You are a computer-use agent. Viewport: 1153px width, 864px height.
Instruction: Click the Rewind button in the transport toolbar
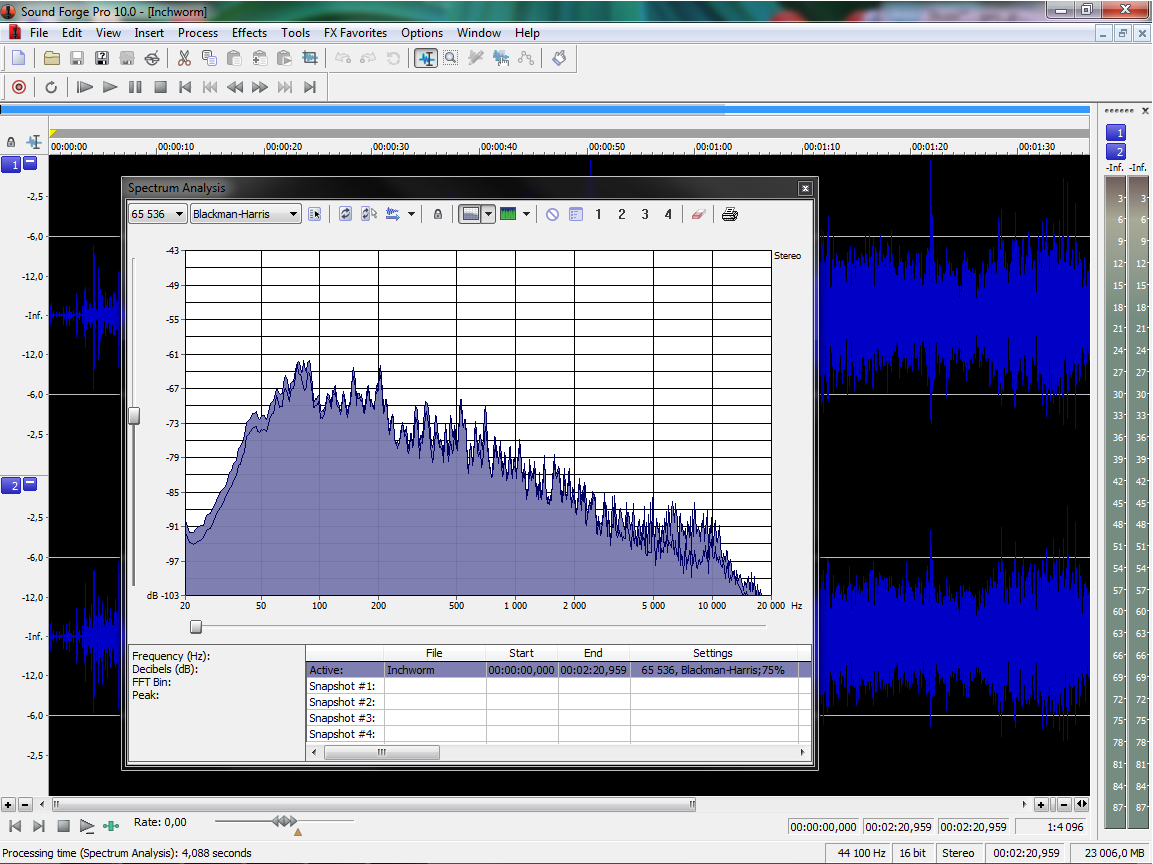(x=235, y=88)
